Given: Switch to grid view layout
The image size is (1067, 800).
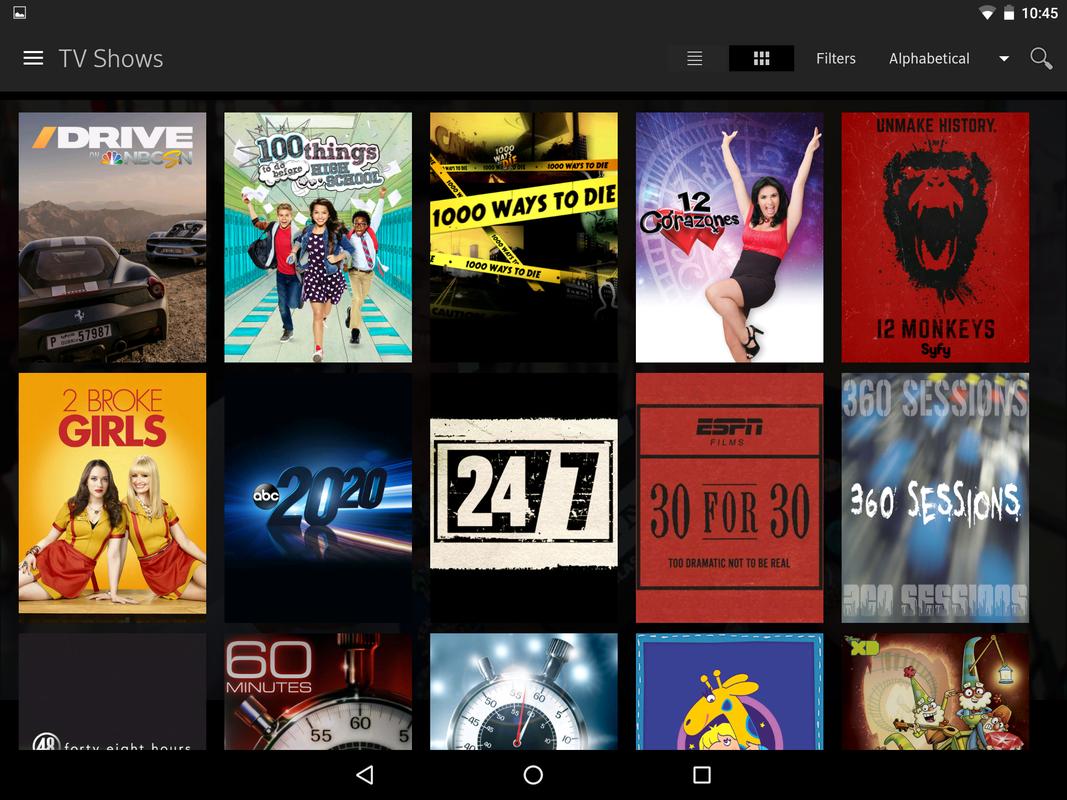Looking at the screenshot, I should (761, 59).
